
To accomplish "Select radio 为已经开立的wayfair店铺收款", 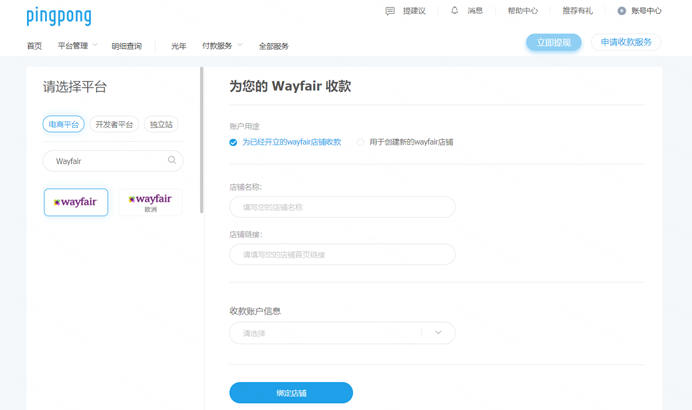I will click(233, 142).
